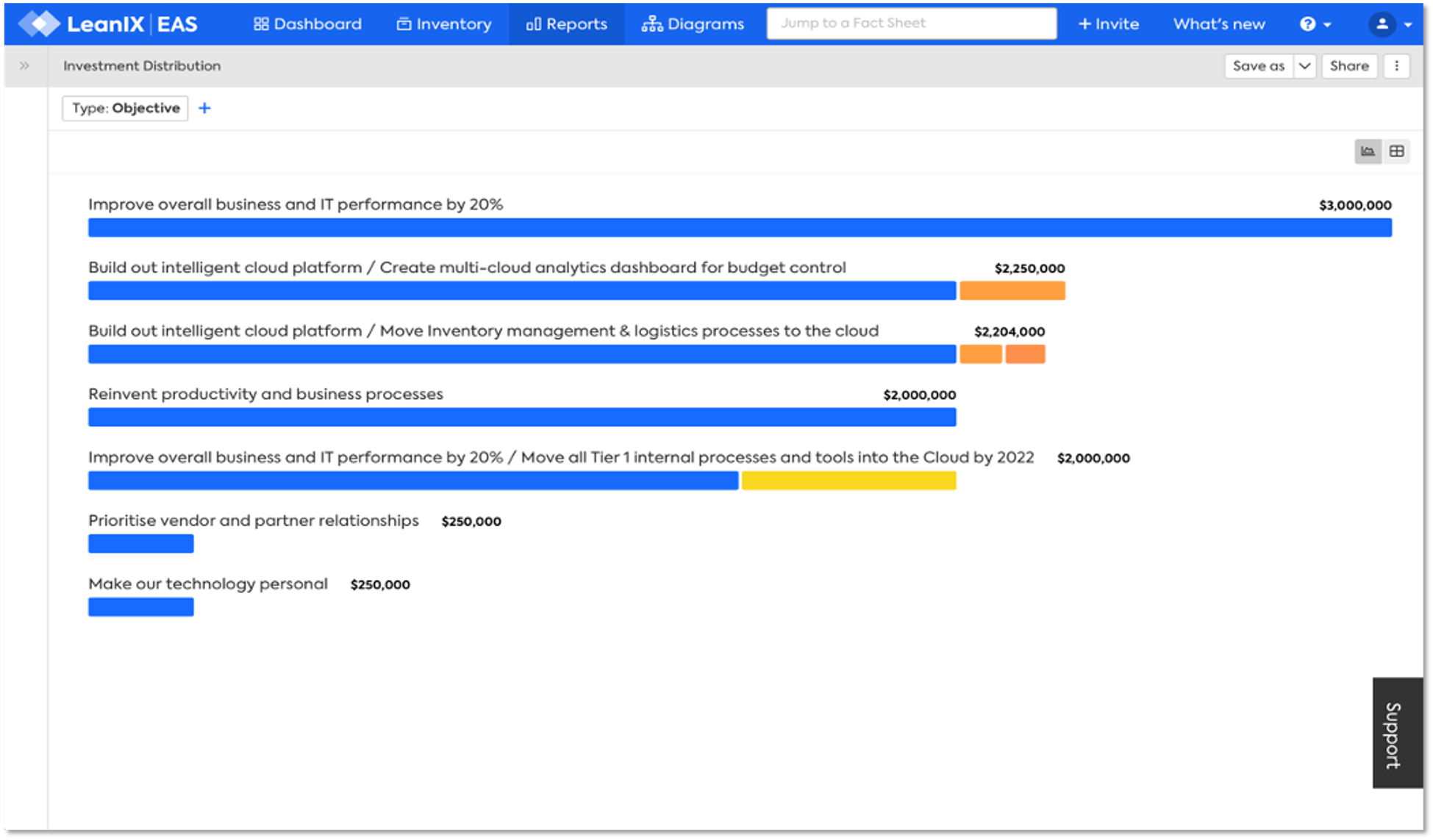
Task: Click the Jump to a Fact Sheet field
Action: pyautogui.click(x=911, y=24)
